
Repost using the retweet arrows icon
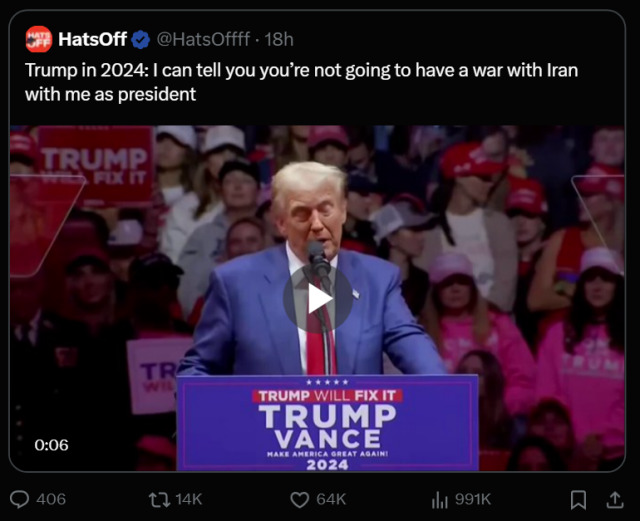[159, 499]
